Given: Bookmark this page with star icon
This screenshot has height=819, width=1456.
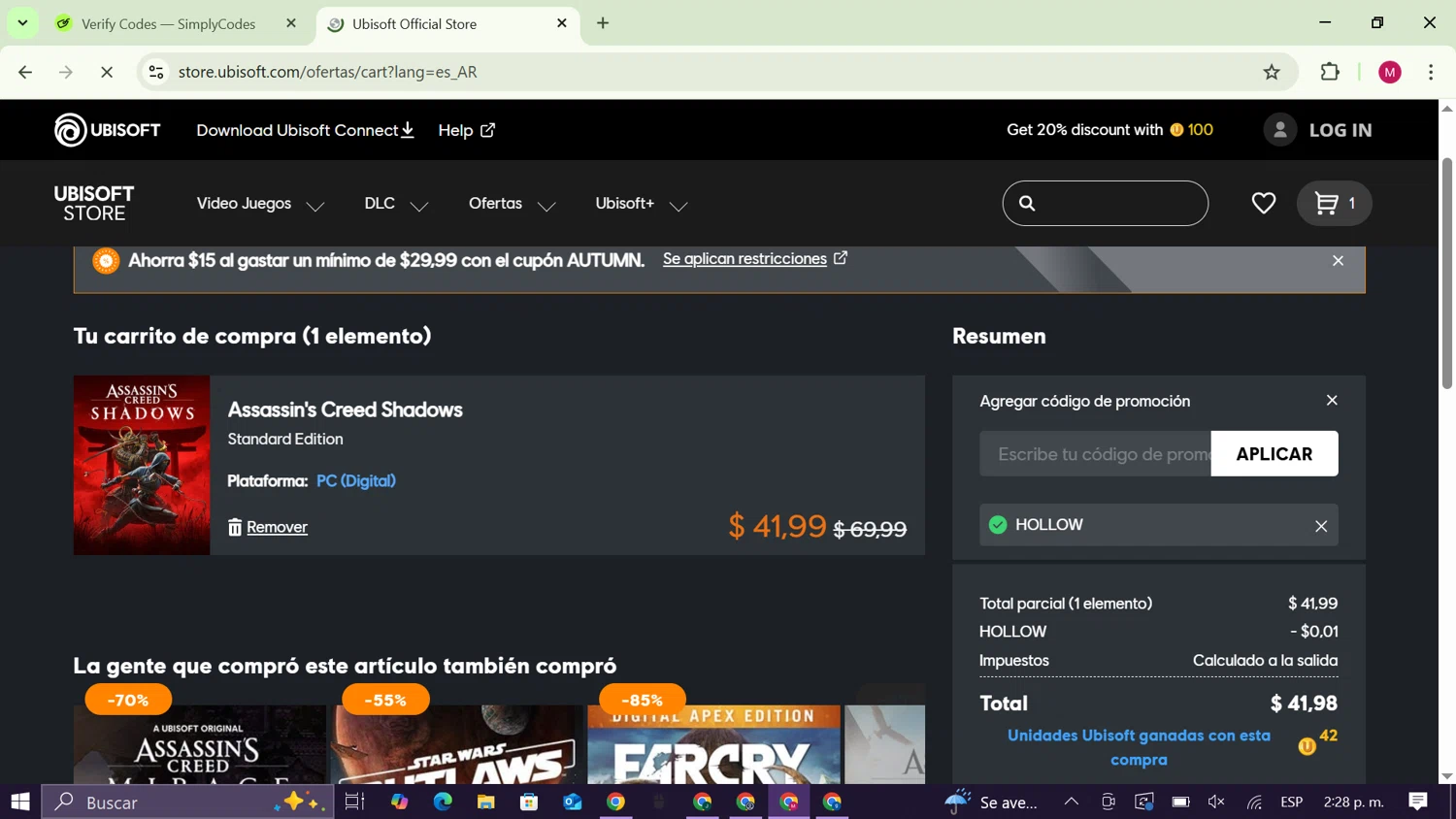Looking at the screenshot, I should pyautogui.click(x=1272, y=72).
